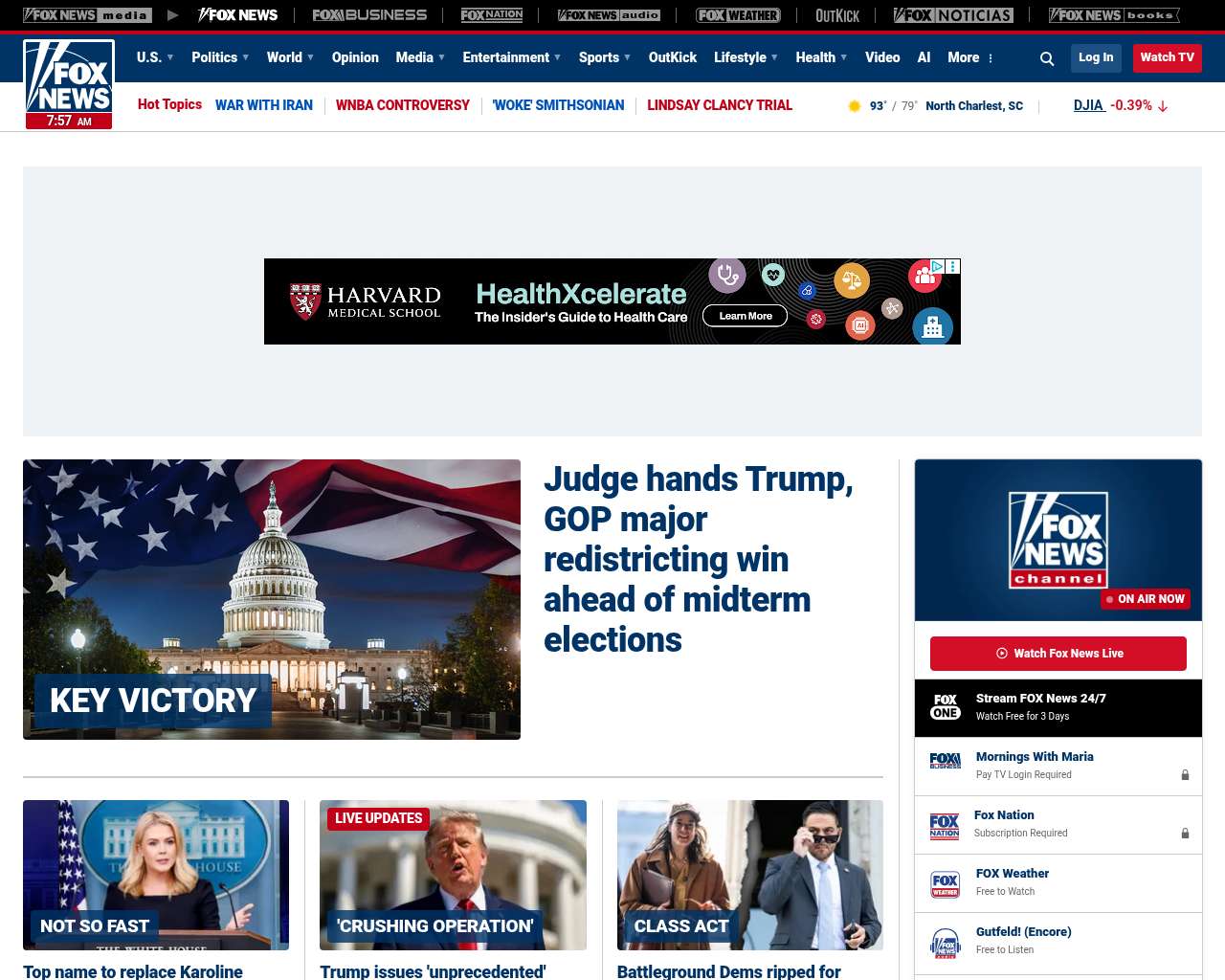Click the Fox Nation sidebar icon
This screenshot has width=1225, height=980.
945,826
